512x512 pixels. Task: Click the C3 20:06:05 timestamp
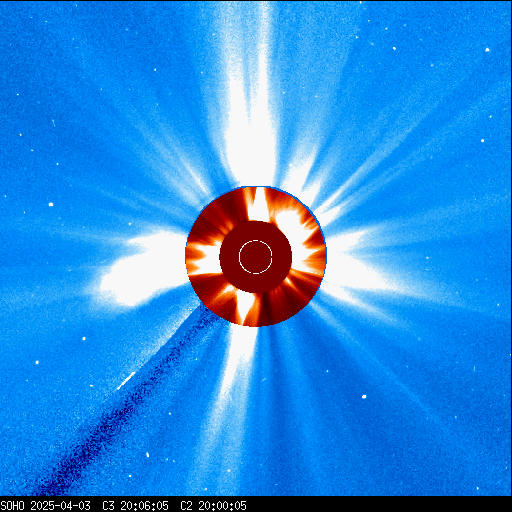point(135,506)
